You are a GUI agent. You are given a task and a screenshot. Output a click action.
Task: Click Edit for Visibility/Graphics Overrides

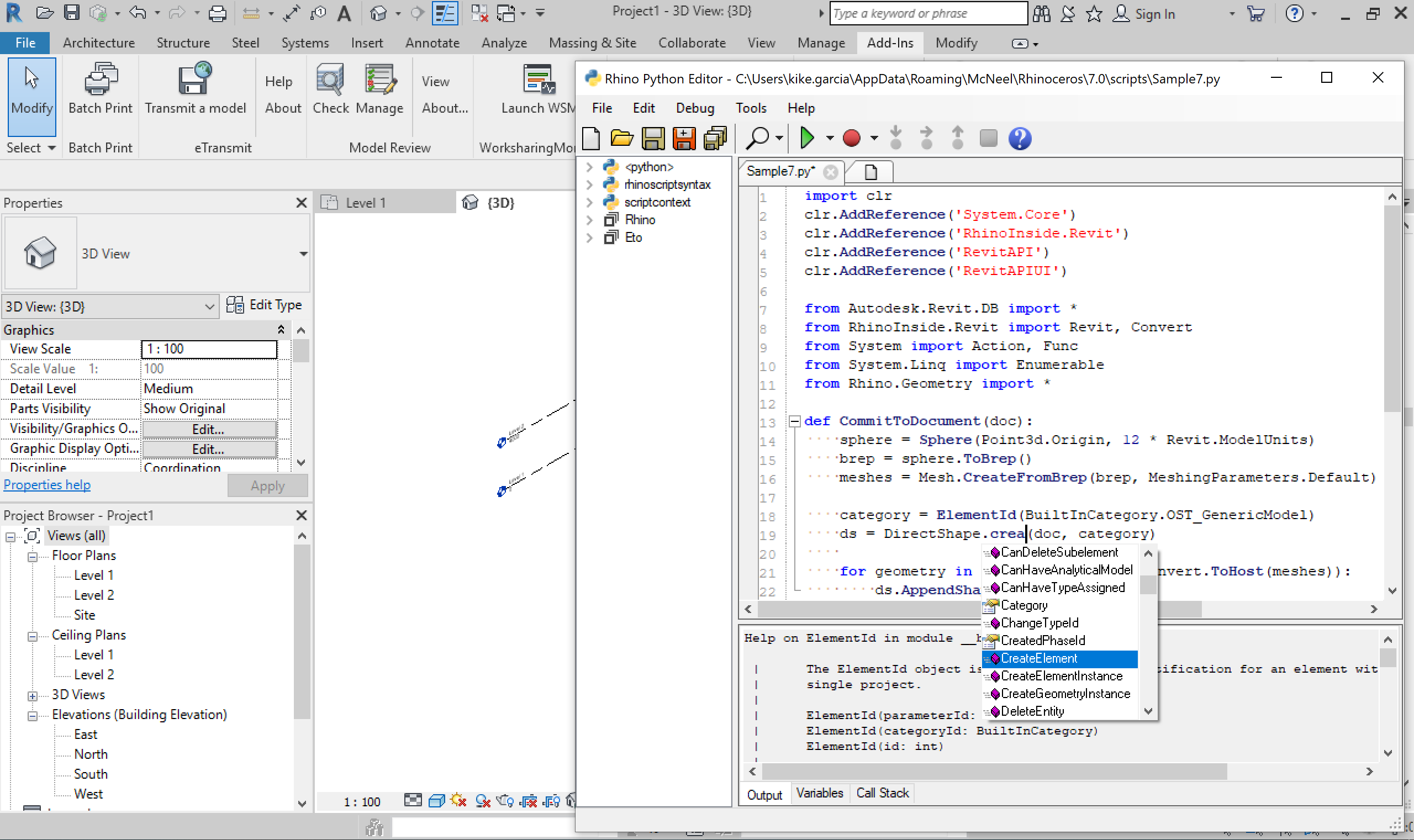209,429
